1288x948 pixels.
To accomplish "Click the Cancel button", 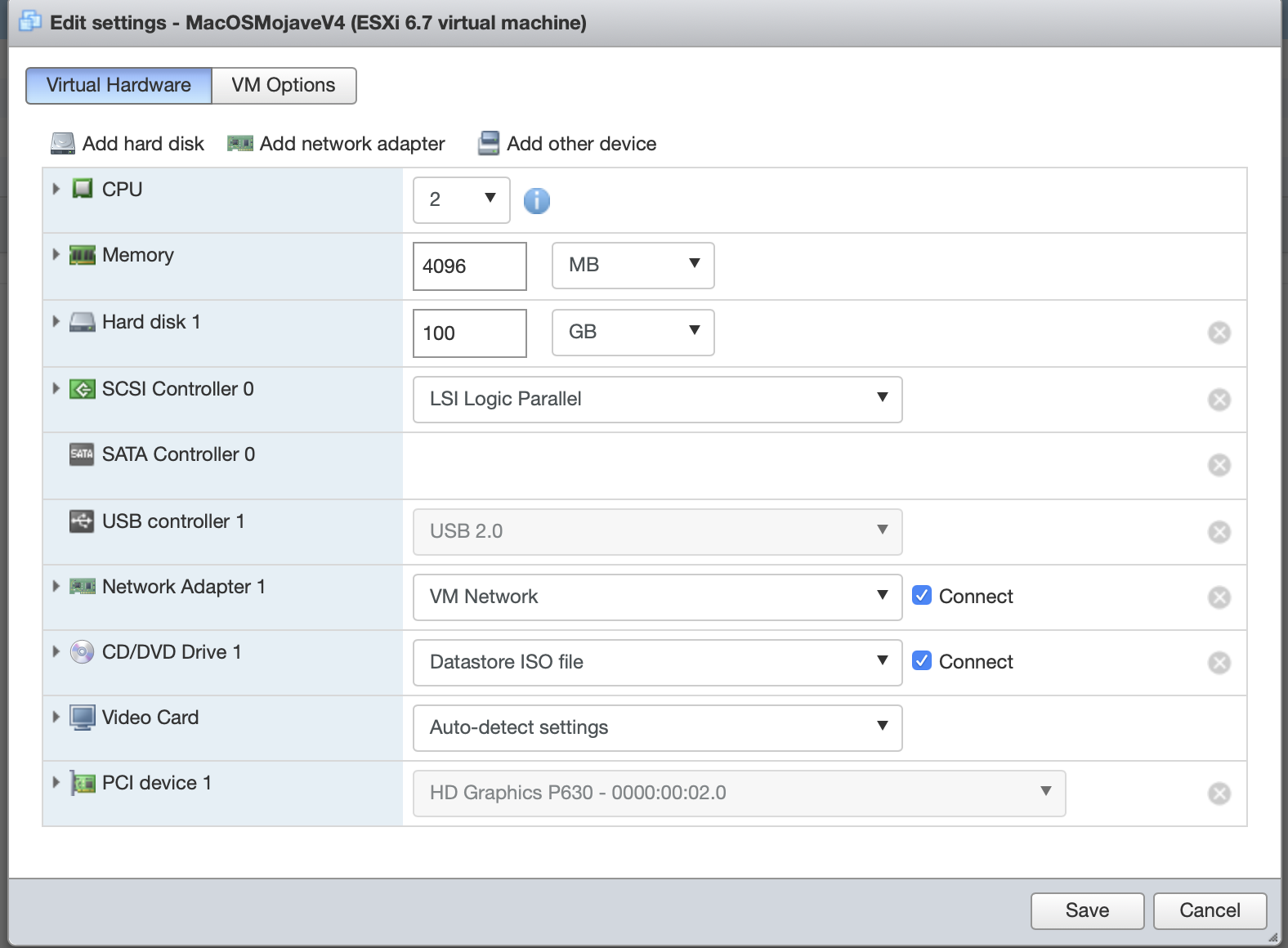I will (1210, 911).
